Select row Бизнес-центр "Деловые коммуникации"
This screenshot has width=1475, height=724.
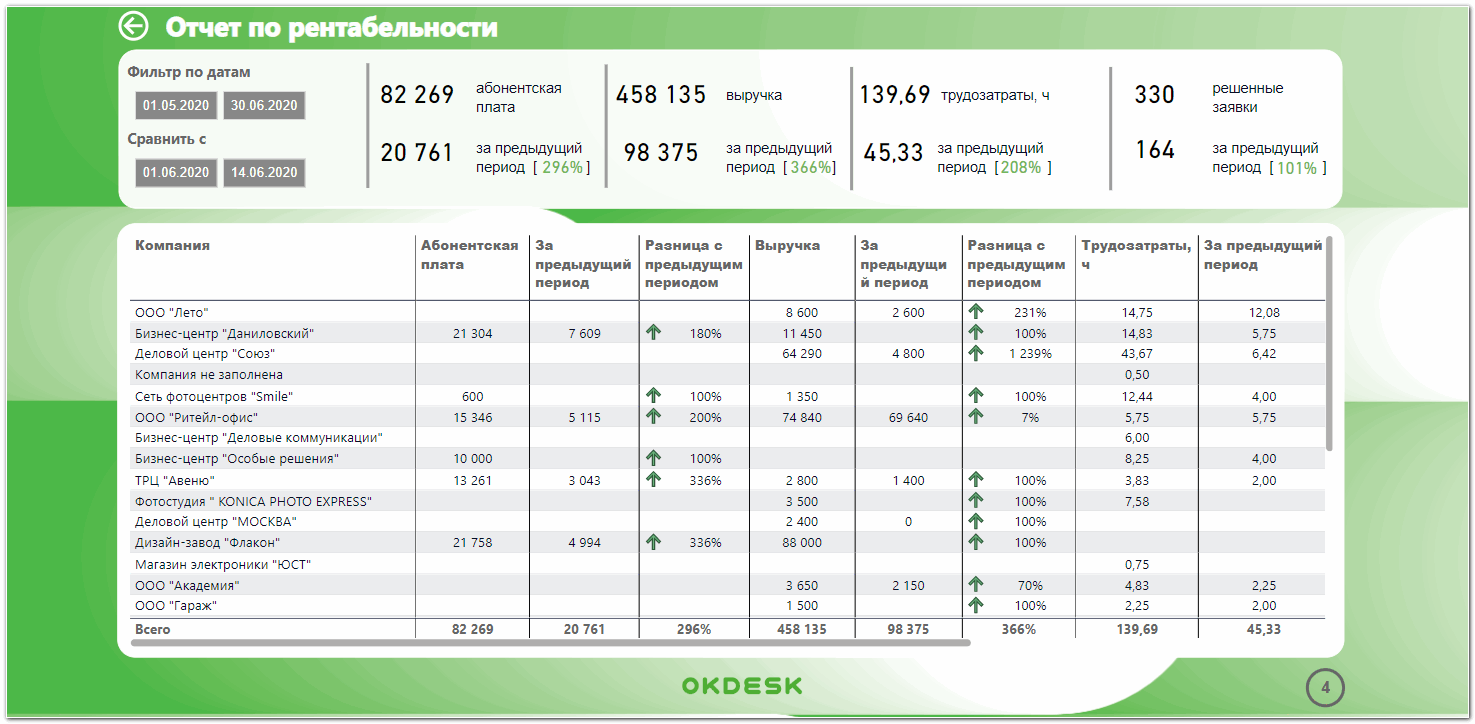727,438
